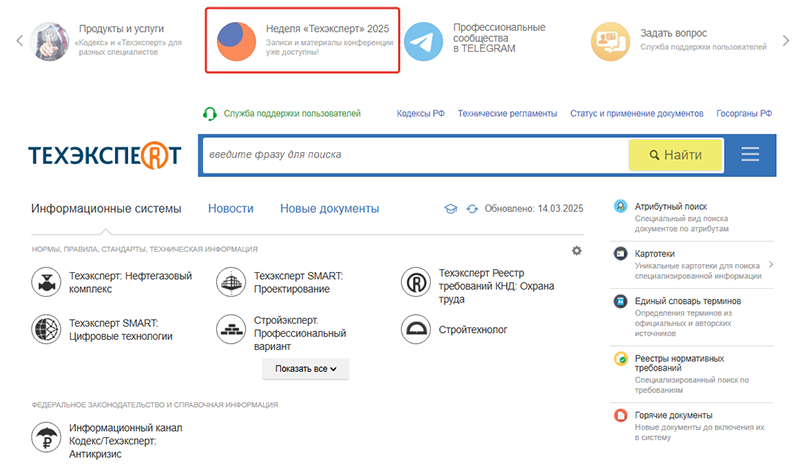The height and width of the screenshot is (475, 810).
Task: Click the left carousel arrow
Action: point(20,41)
